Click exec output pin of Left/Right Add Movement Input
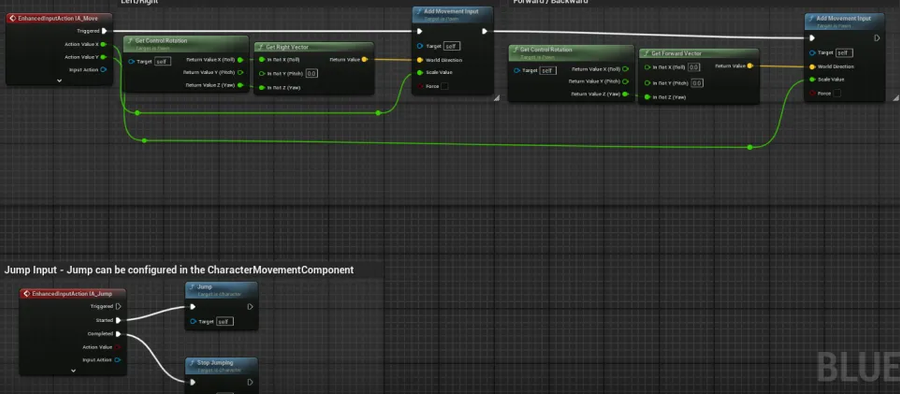This screenshot has width=900, height=394. click(485, 31)
